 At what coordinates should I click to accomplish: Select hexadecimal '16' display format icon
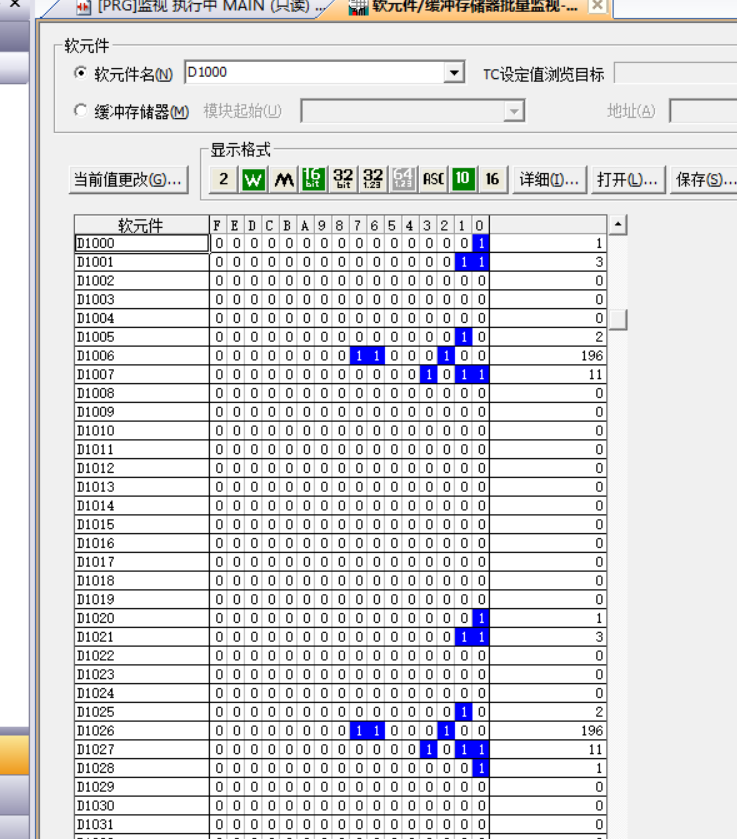pos(492,180)
